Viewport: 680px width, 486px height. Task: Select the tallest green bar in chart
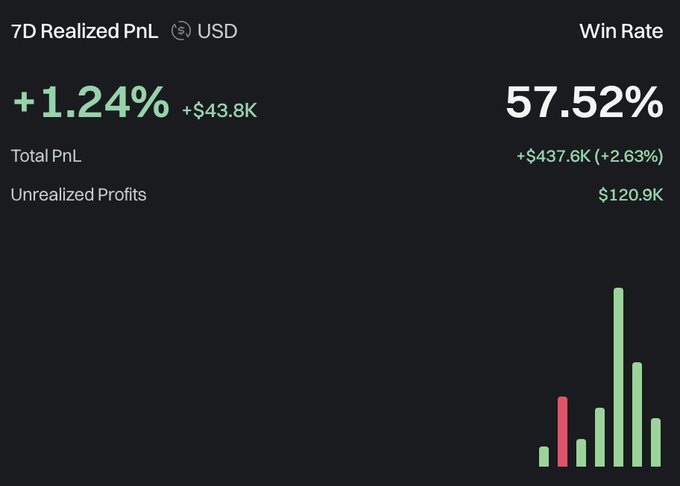point(618,377)
